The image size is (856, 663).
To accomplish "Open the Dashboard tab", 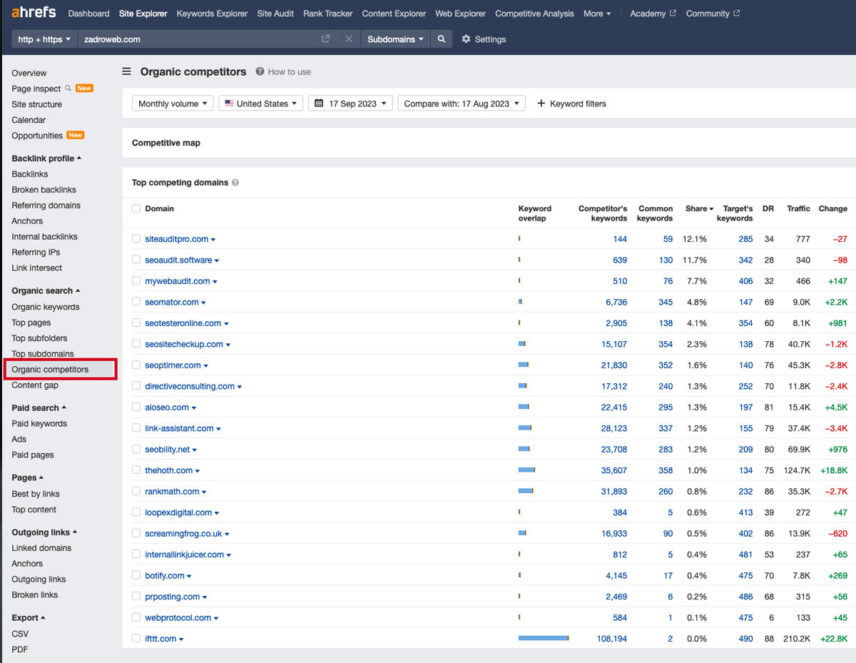I will point(88,13).
